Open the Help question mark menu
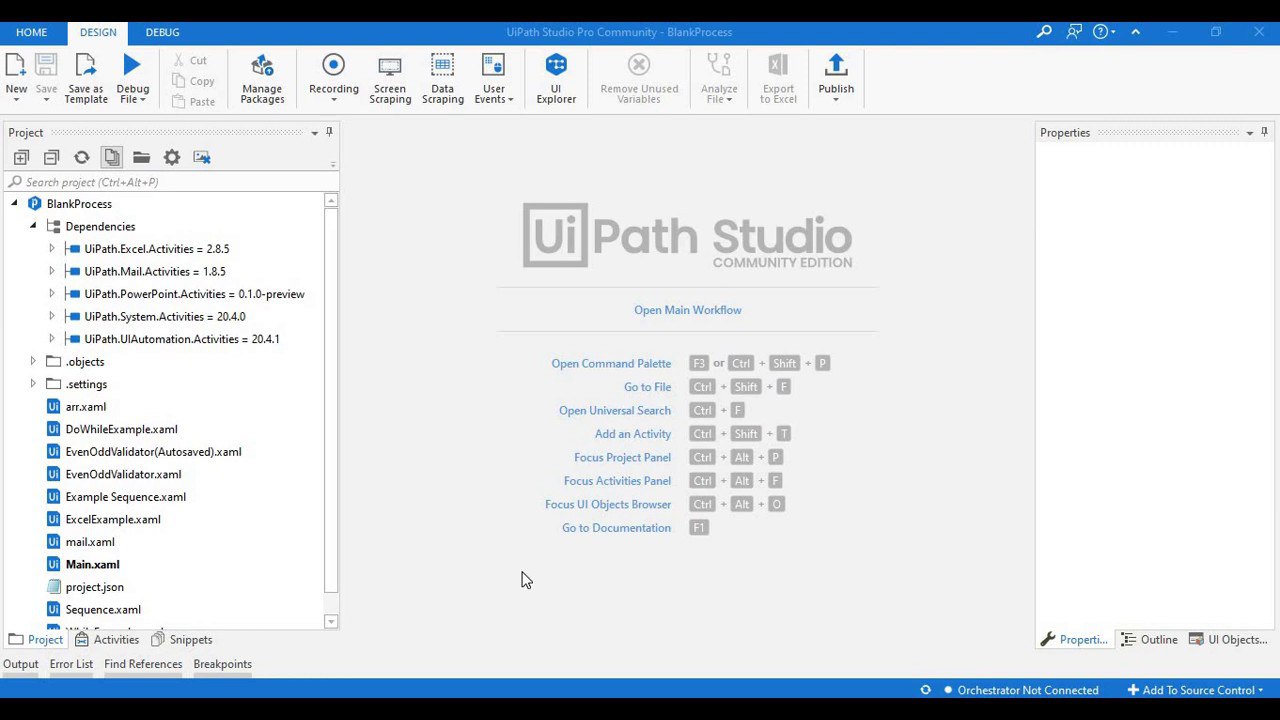 (1104, 32)
